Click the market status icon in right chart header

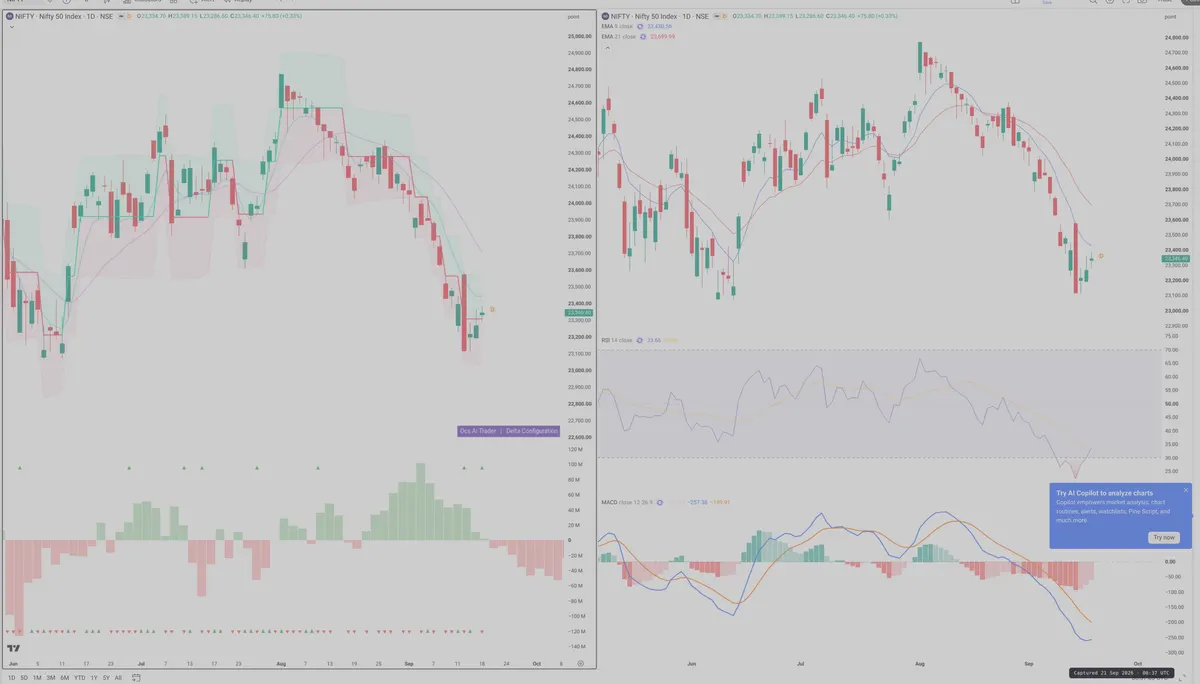716,16
